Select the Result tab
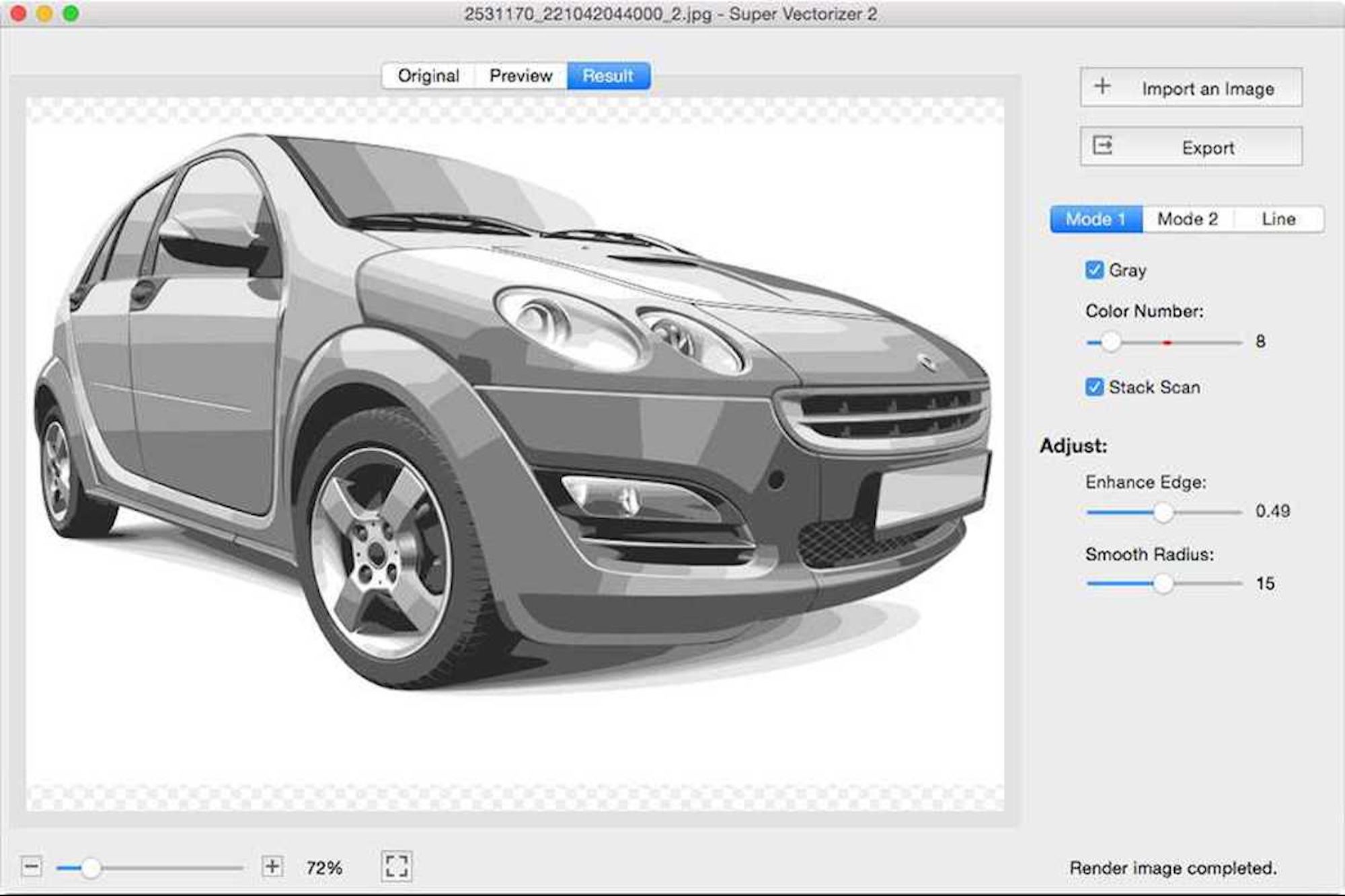This screenshot has width=1345, height=896. [x=607, y=75]
